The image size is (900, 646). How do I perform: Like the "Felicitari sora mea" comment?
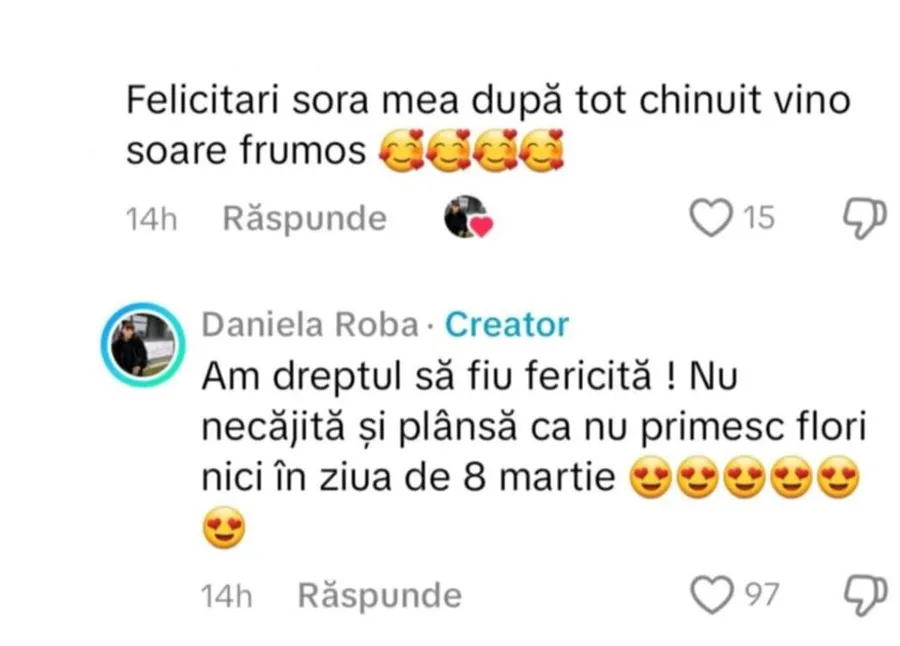click(x=711, y=218)
